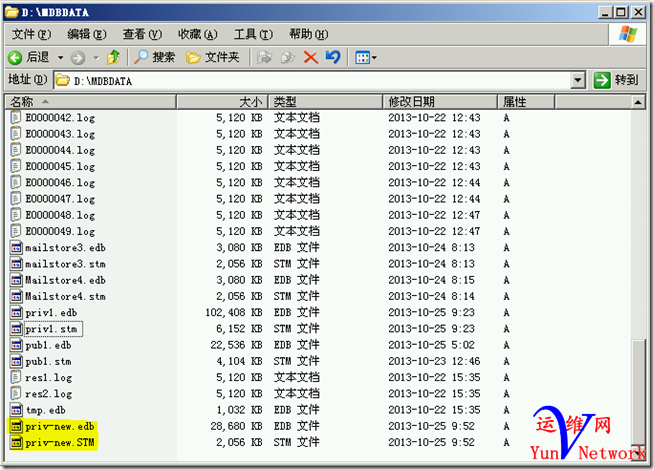Click the Go (转到) button
654x470 pixels.
617,80
